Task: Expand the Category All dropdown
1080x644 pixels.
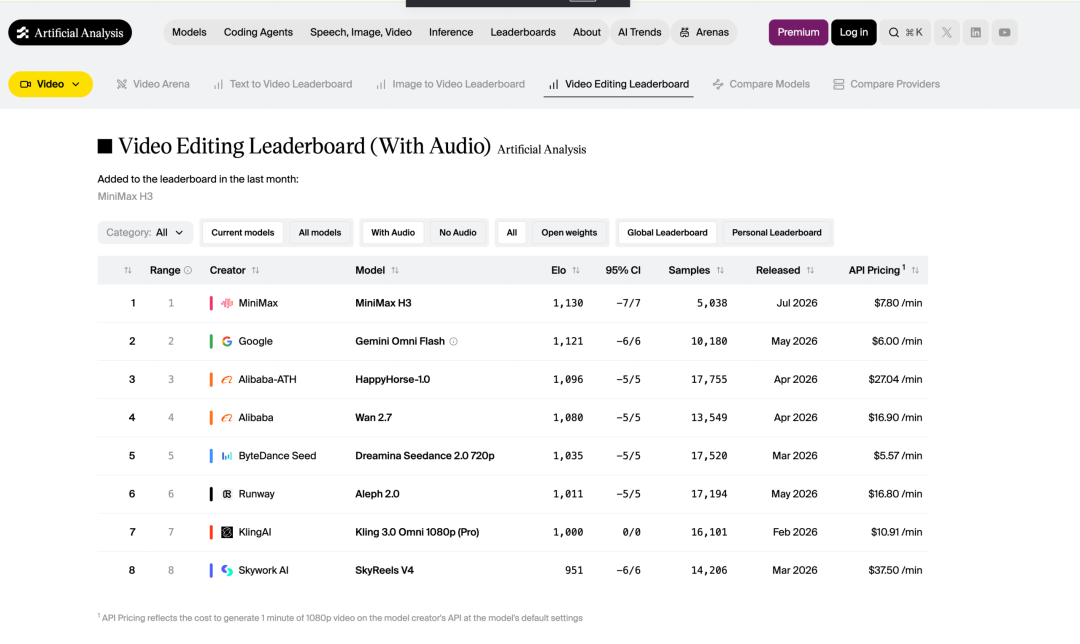Action: 145,233
